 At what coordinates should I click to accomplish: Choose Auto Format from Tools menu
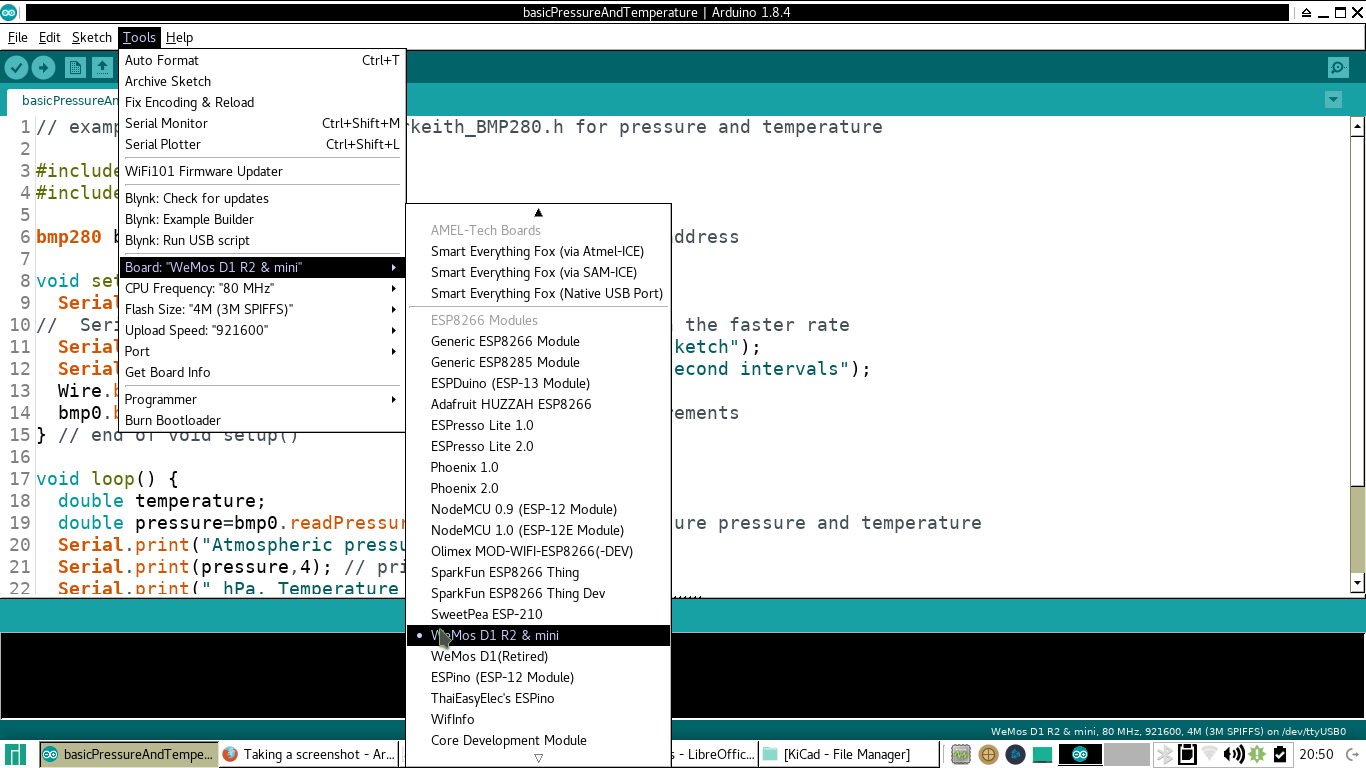point(262,60)
